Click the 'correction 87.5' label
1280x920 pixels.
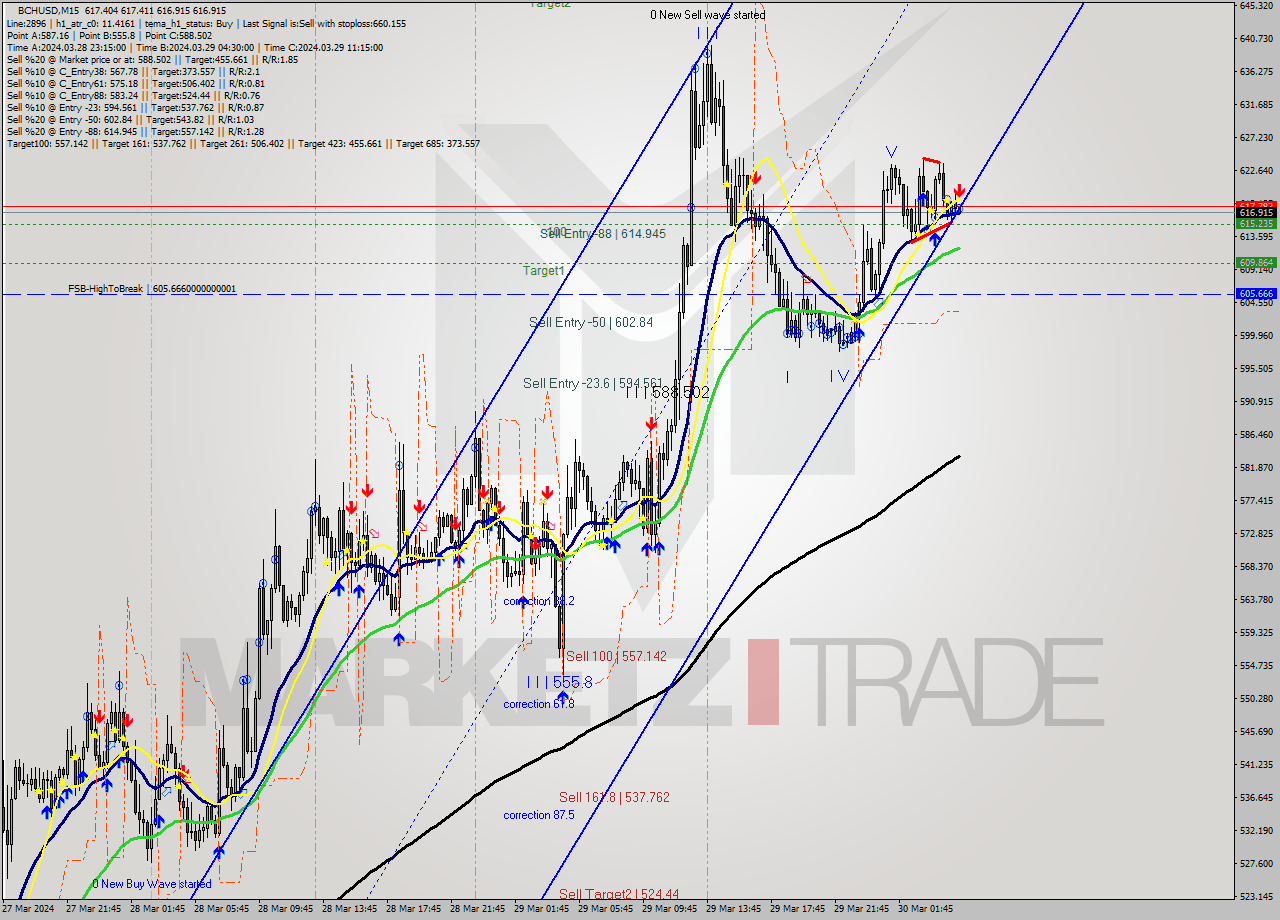coord(539,815)
